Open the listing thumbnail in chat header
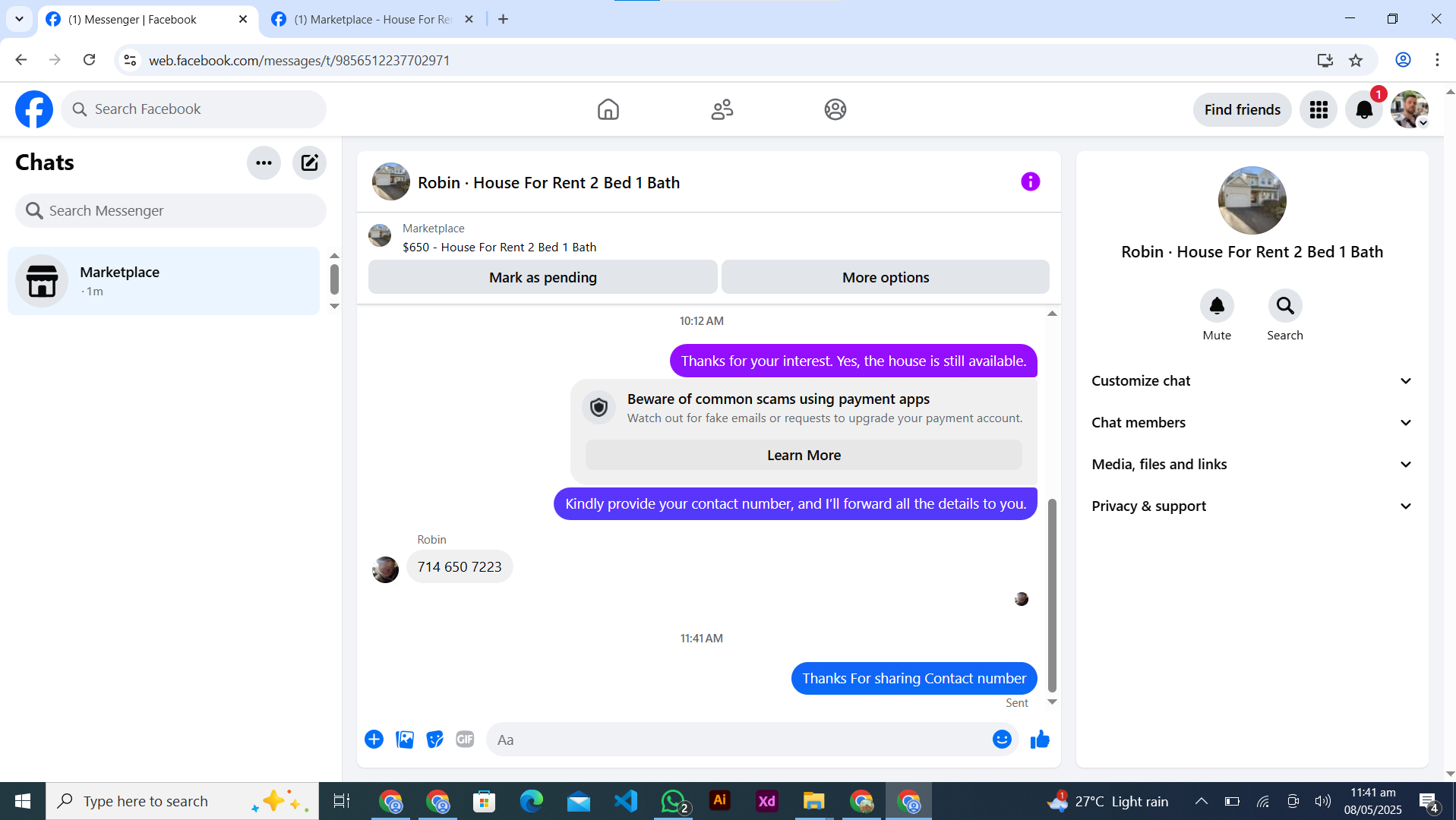Image resolution: width=1456 pixels, height=820 pixels. [391, 182]
